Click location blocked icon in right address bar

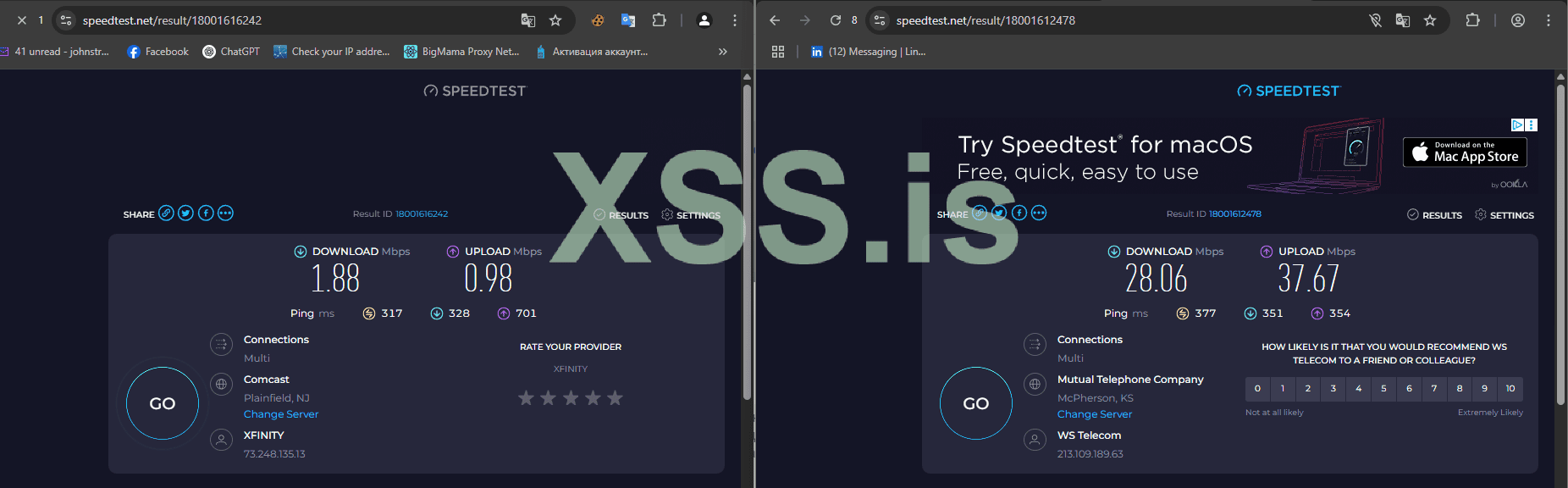(1375, 20)
